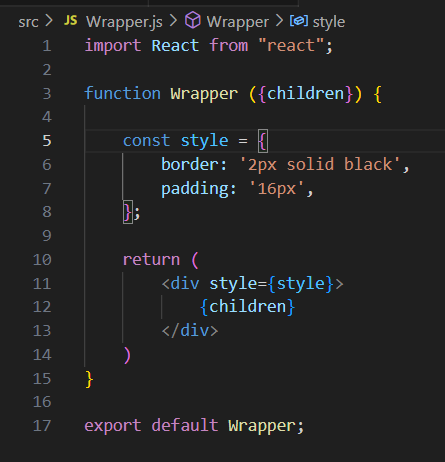Click line number 10 in gutter

[42, 259]
